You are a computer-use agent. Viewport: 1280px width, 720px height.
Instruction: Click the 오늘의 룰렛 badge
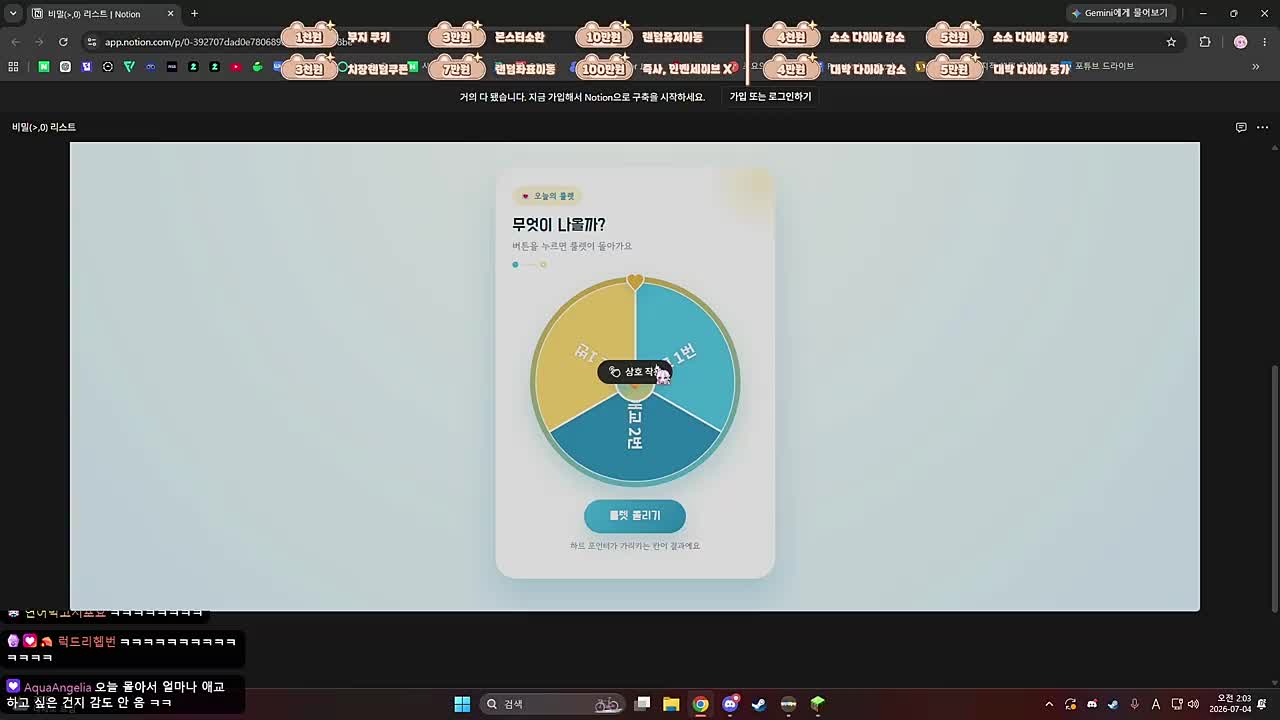tap(548, 196)
